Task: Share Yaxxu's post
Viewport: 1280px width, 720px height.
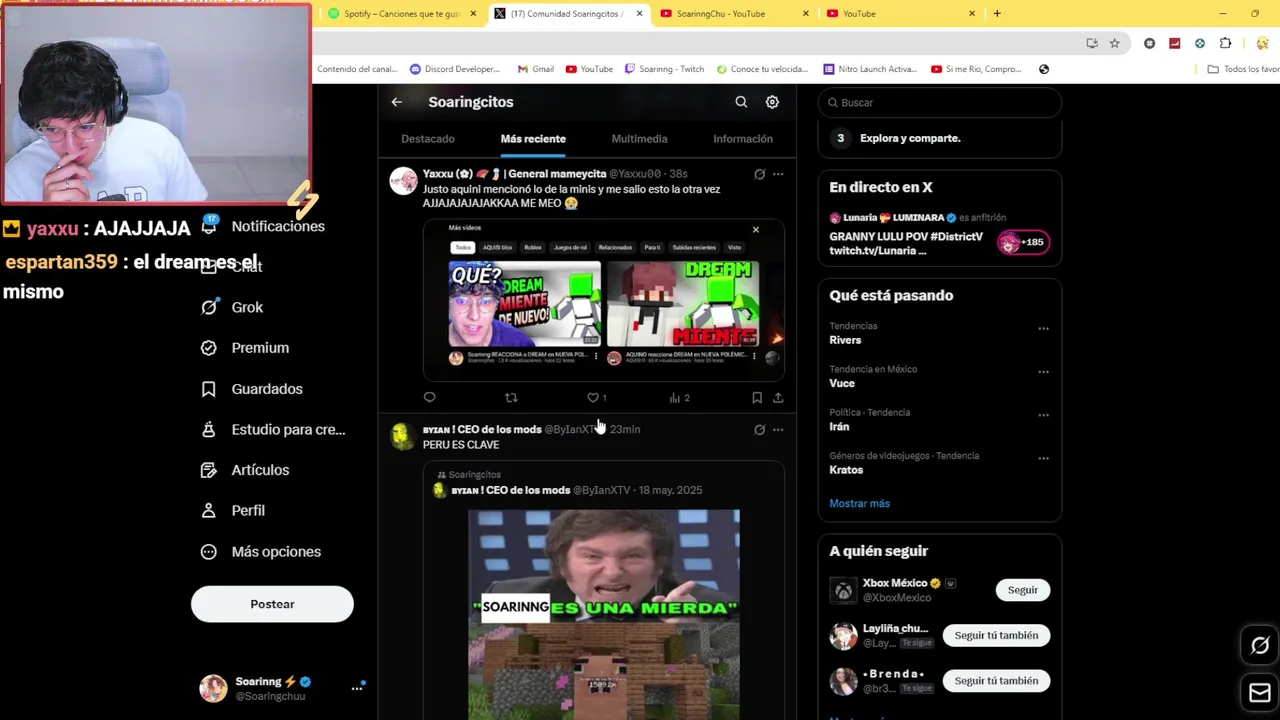Action: coord(778,398)
